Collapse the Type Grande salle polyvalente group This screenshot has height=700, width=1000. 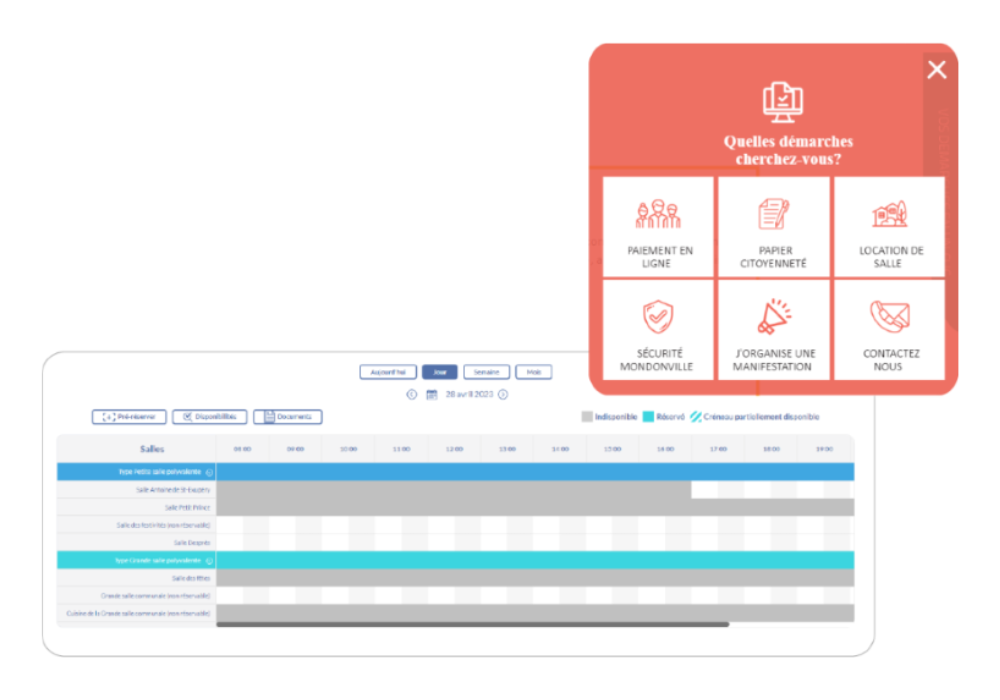(x=209, y=561)
